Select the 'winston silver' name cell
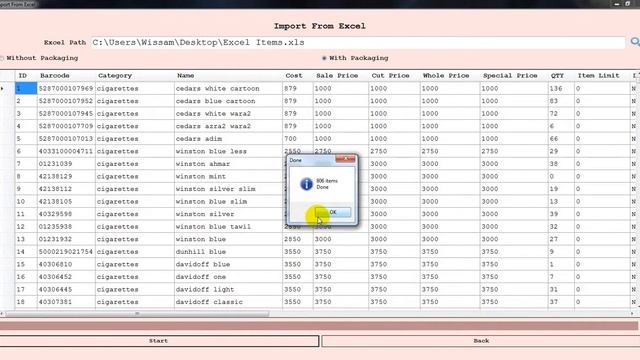This screenshot has height=360, width=640. pos(228,214)
